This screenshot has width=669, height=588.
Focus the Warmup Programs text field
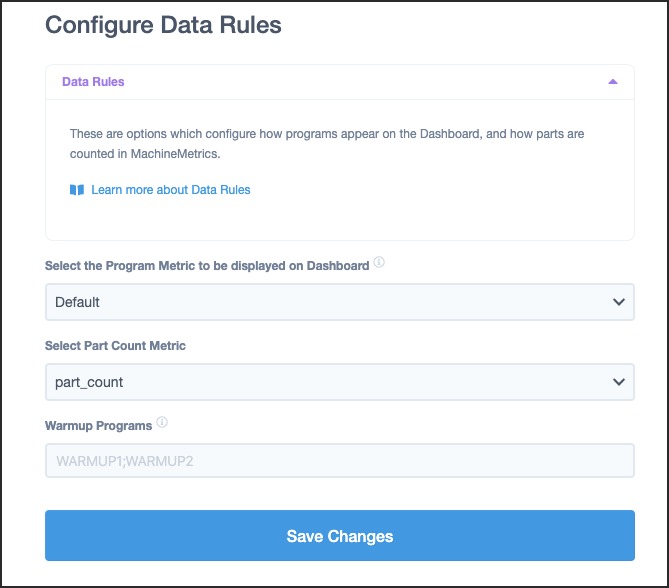point(340,460)
